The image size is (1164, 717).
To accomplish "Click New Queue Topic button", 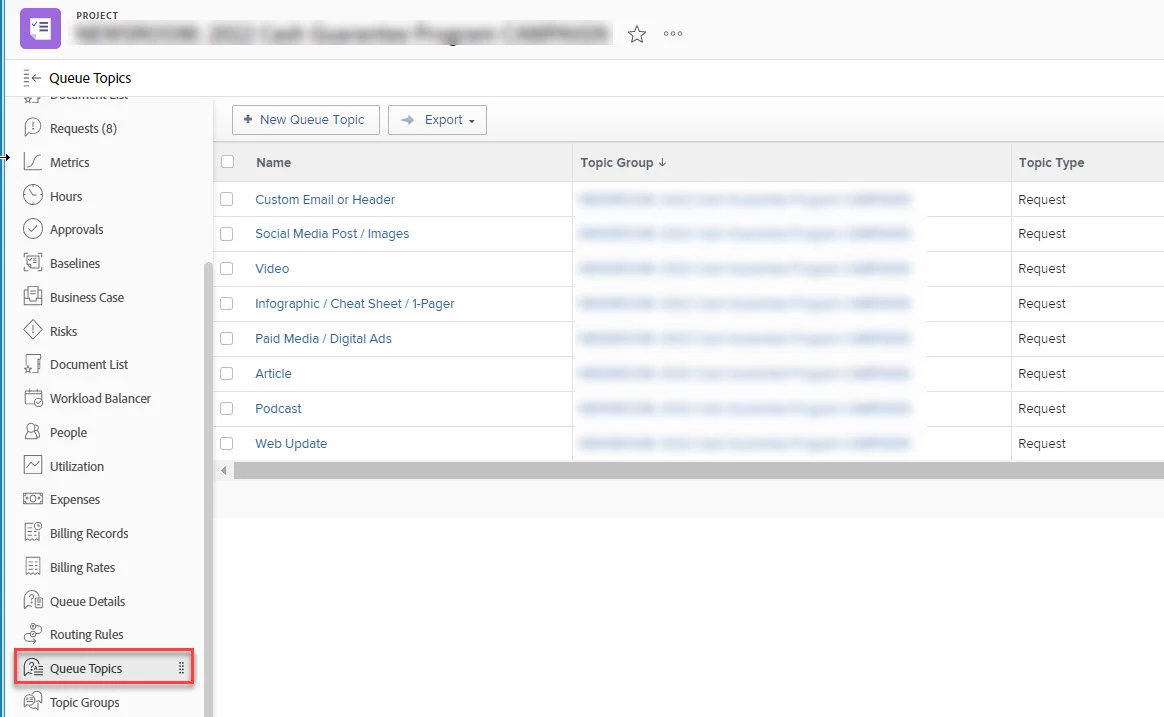I will pyautogui.click(x=305, y=120).
